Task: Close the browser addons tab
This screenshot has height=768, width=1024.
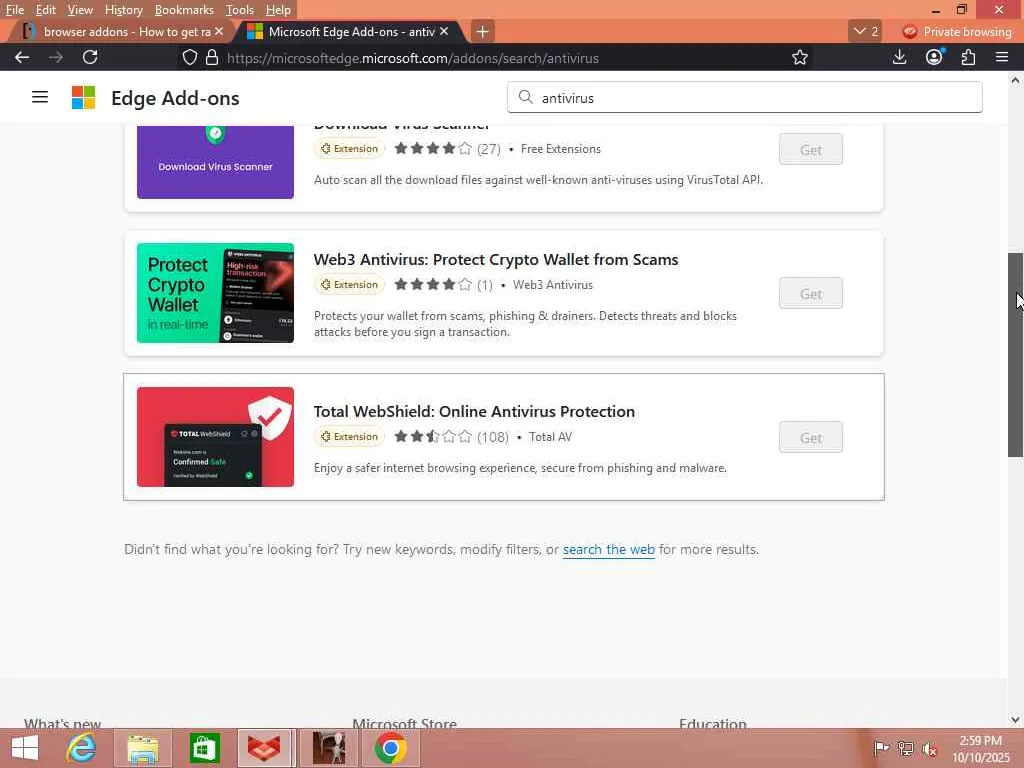Action: [219, 31]
